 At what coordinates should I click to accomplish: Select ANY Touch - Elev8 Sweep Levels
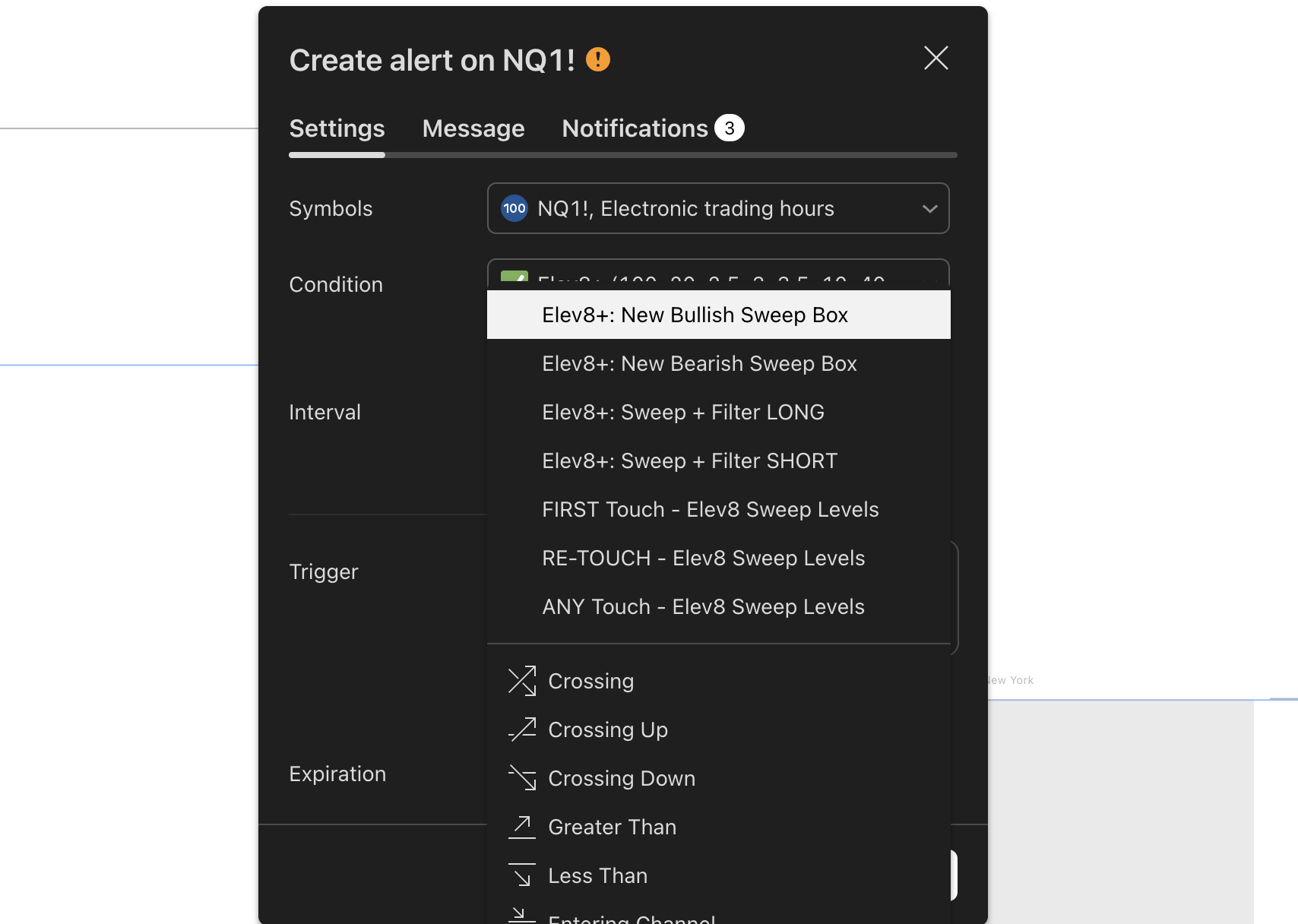[703, 606]
